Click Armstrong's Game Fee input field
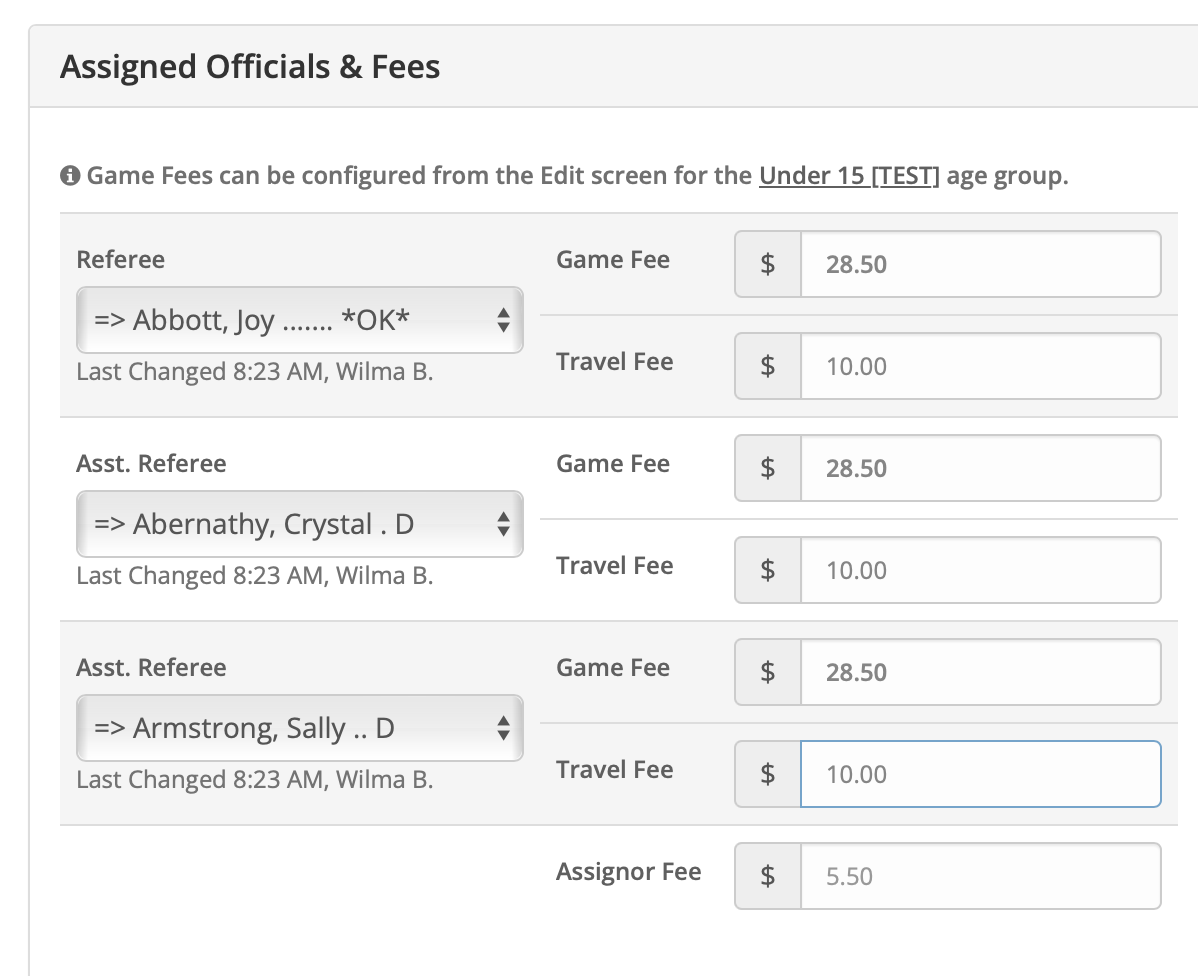The height and width of the screenshot is (976, 1198). [980, 672]
